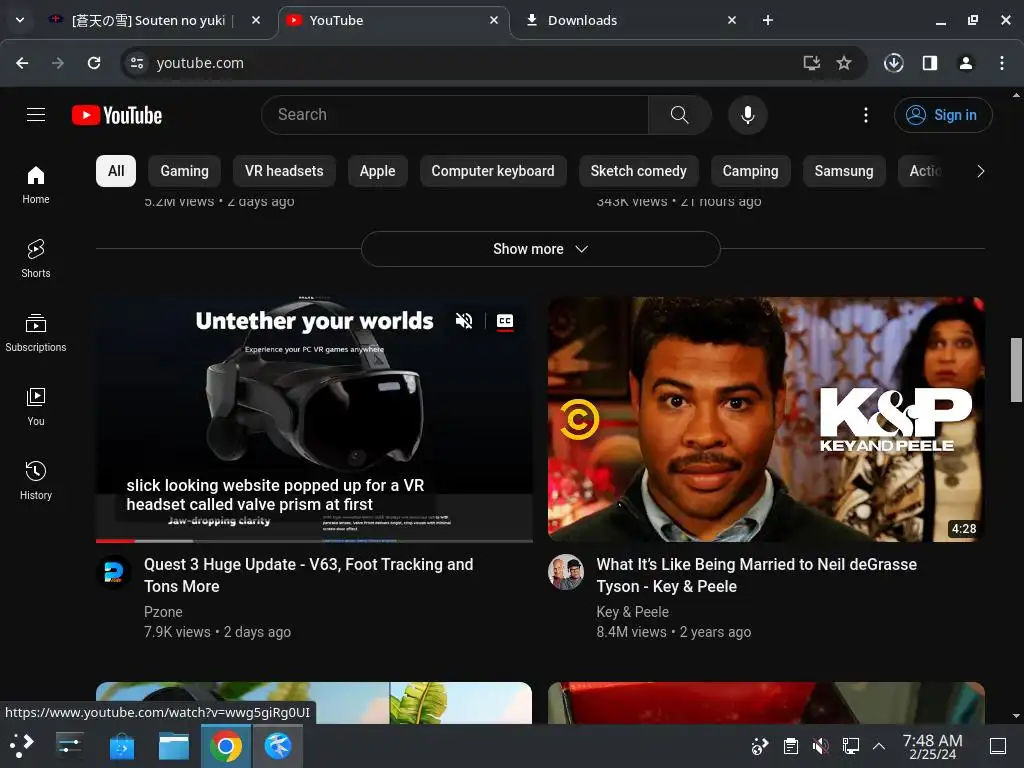Close the Downloads tab

click(732, 20)
